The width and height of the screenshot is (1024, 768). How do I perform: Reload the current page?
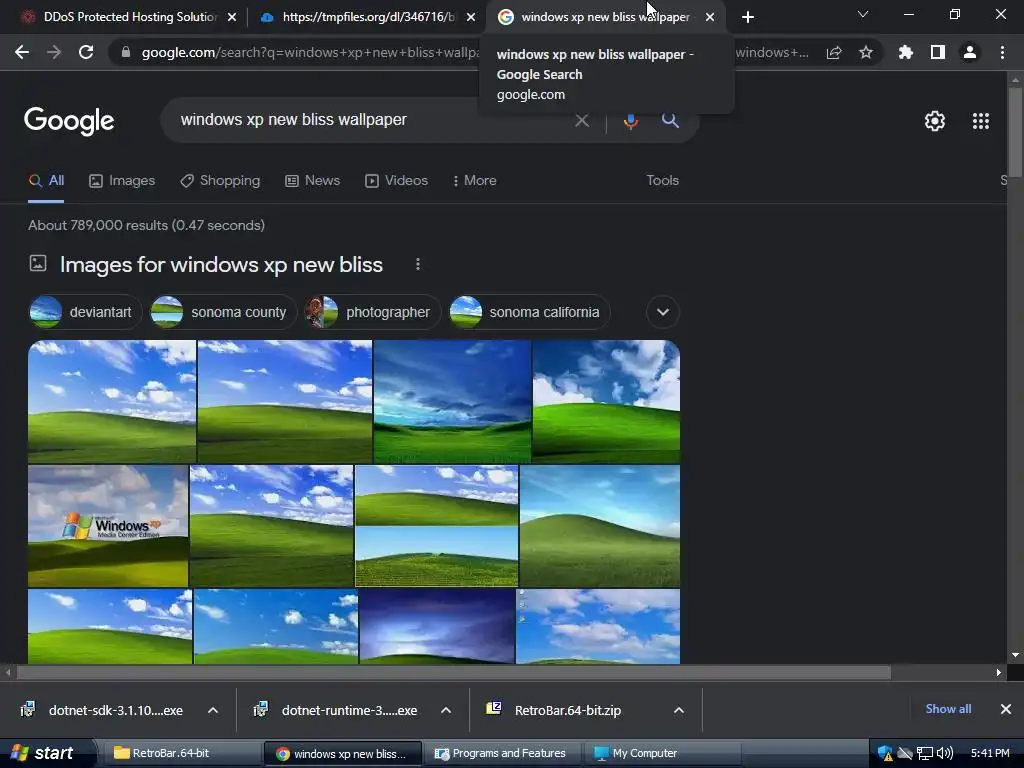[x=86, y=52]
